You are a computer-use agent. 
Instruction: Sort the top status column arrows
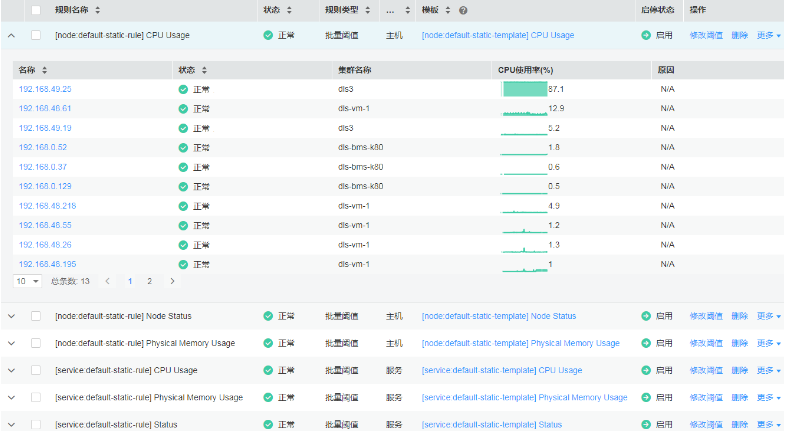point(289,10)
